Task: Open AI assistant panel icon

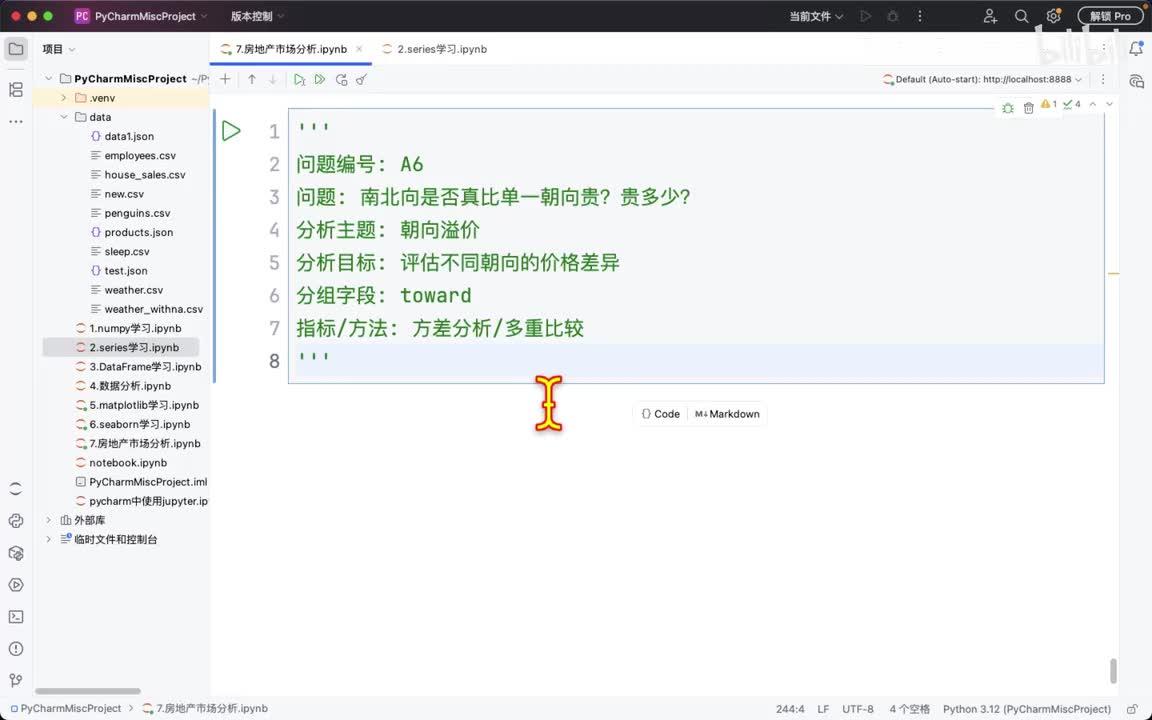Action: pos(1136,81)
